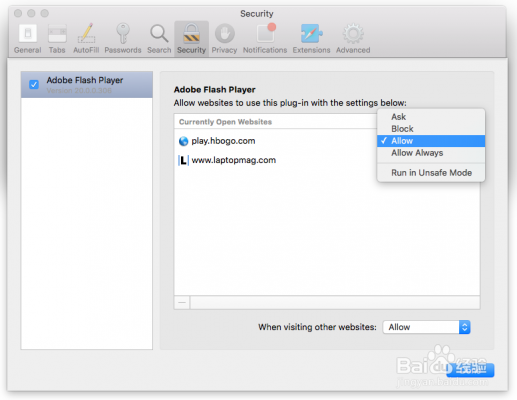Click the globe icon beside play.hbogo.com

point(183,141)
